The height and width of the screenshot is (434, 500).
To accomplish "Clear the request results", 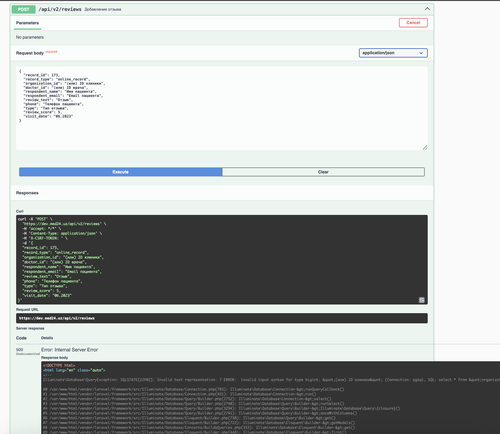I will point(323,172).
